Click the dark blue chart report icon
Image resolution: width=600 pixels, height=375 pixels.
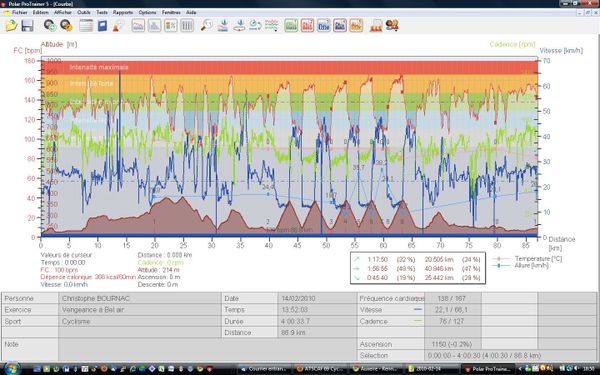[x=340, y=26]
